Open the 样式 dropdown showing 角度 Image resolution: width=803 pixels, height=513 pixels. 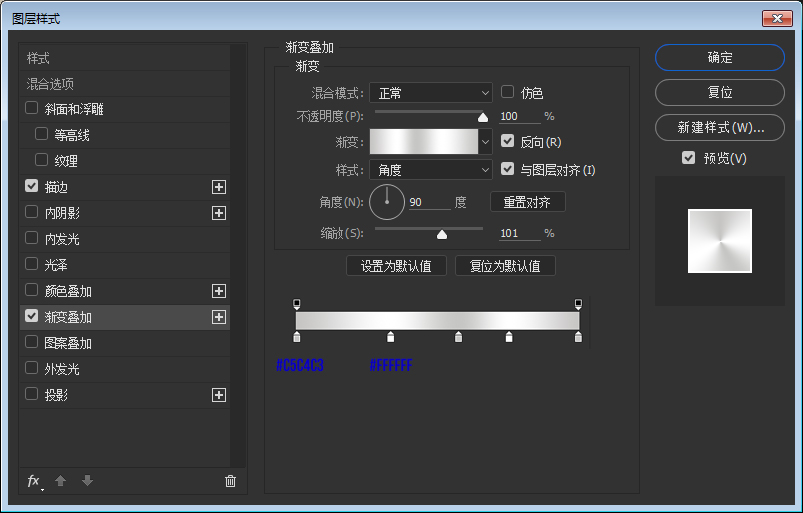click(x=431, y=170)
